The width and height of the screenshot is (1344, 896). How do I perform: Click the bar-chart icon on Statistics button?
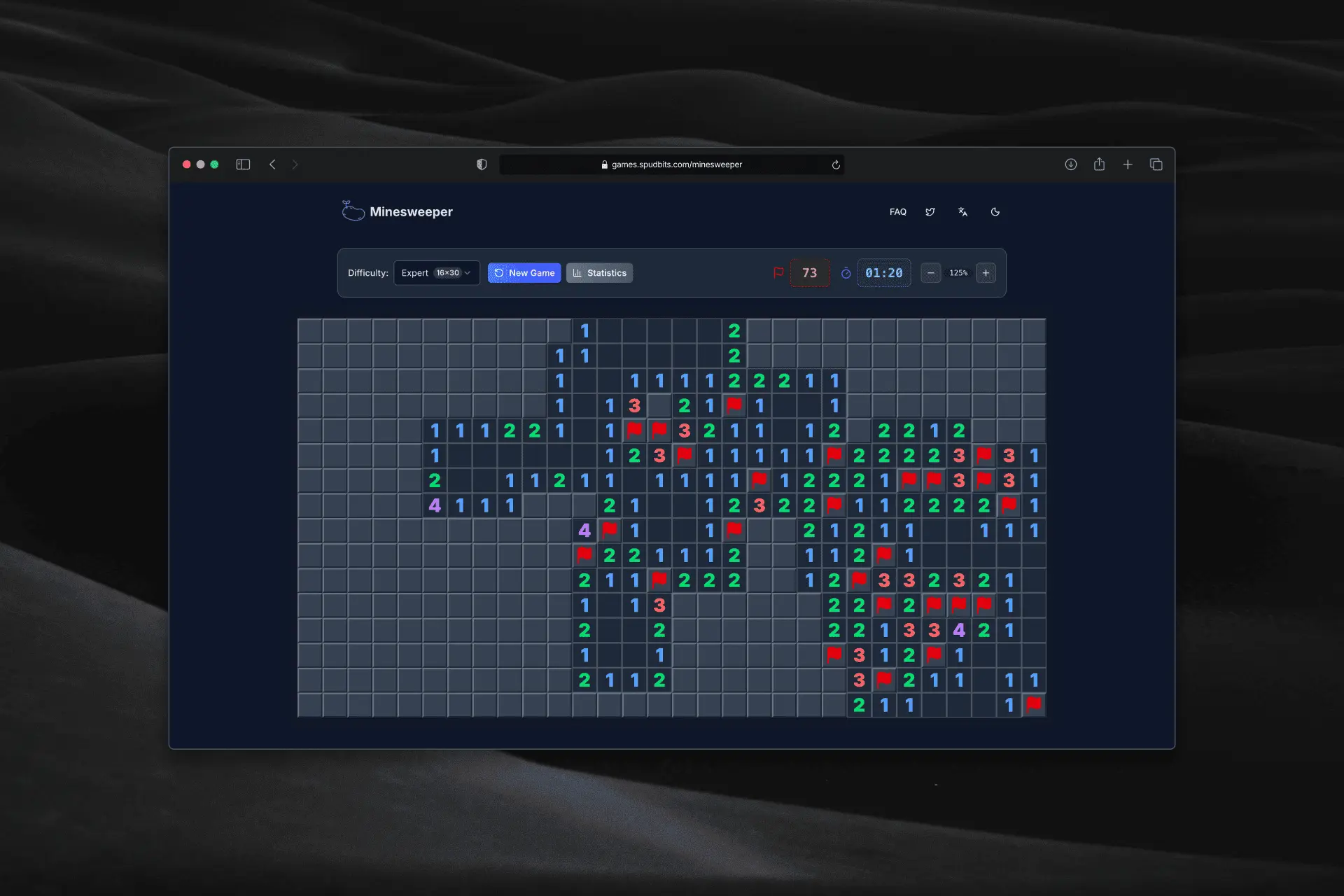pos(577,273)
